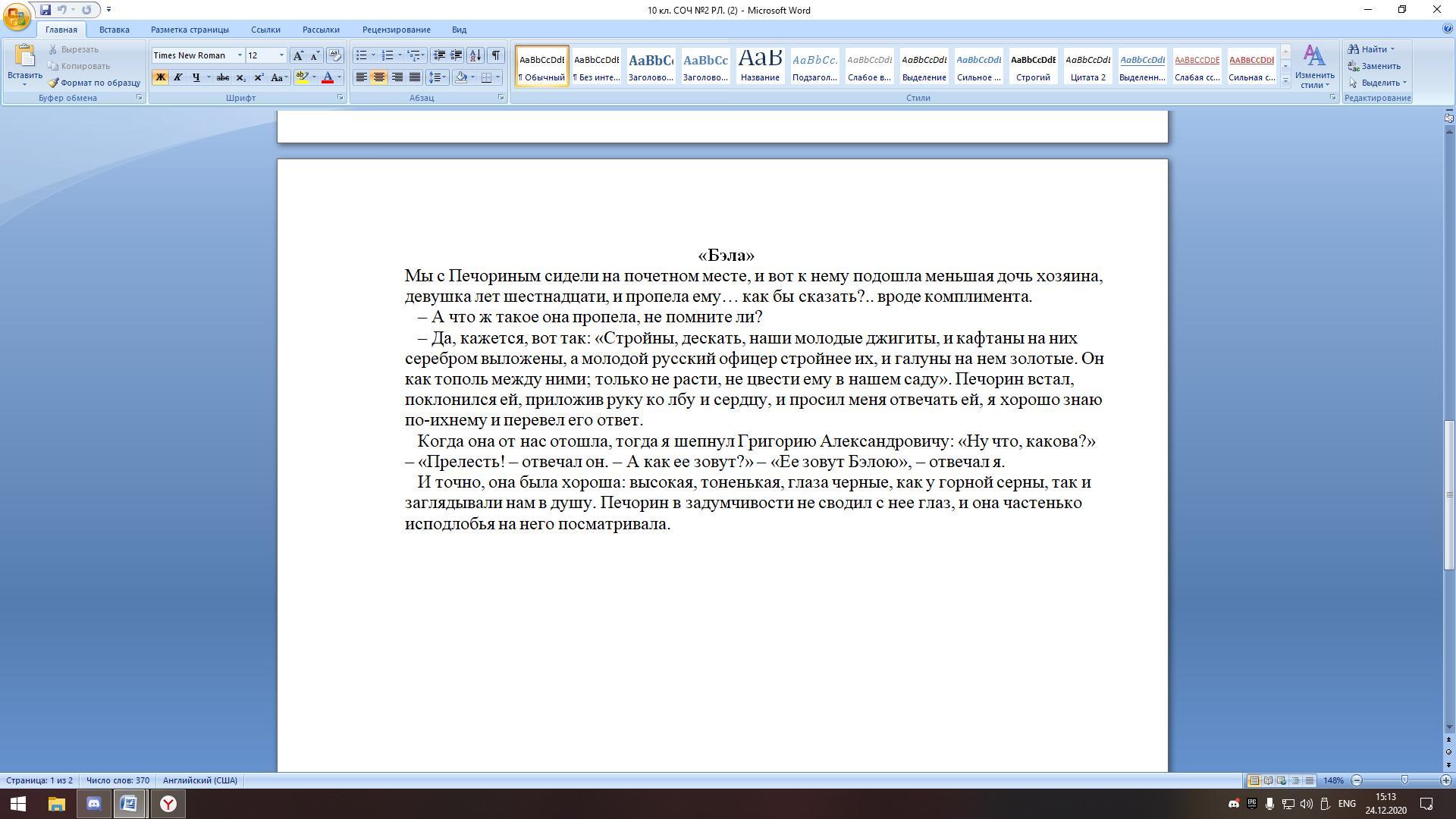Open font color dropdown arrow
Screen dimensions: 1456x819
[x=339, y=77]
